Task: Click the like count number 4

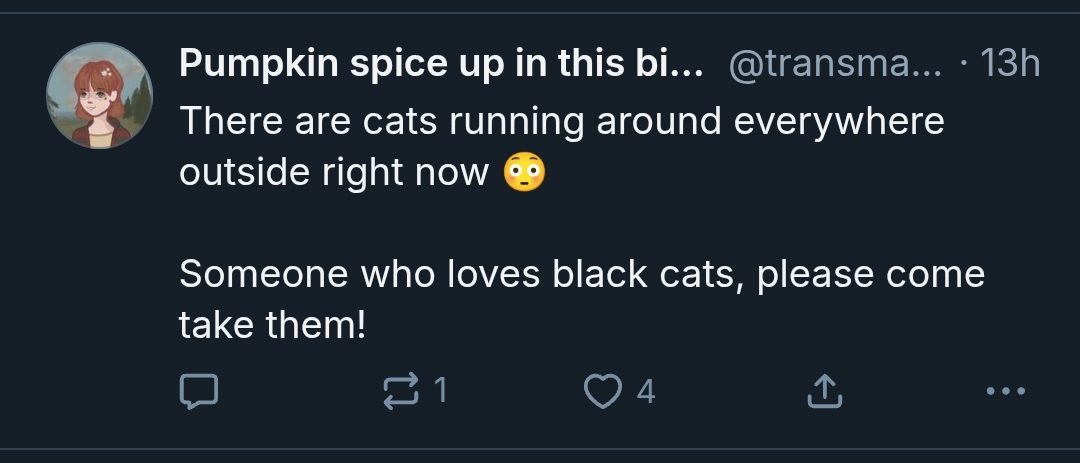Action: (645, 392)
